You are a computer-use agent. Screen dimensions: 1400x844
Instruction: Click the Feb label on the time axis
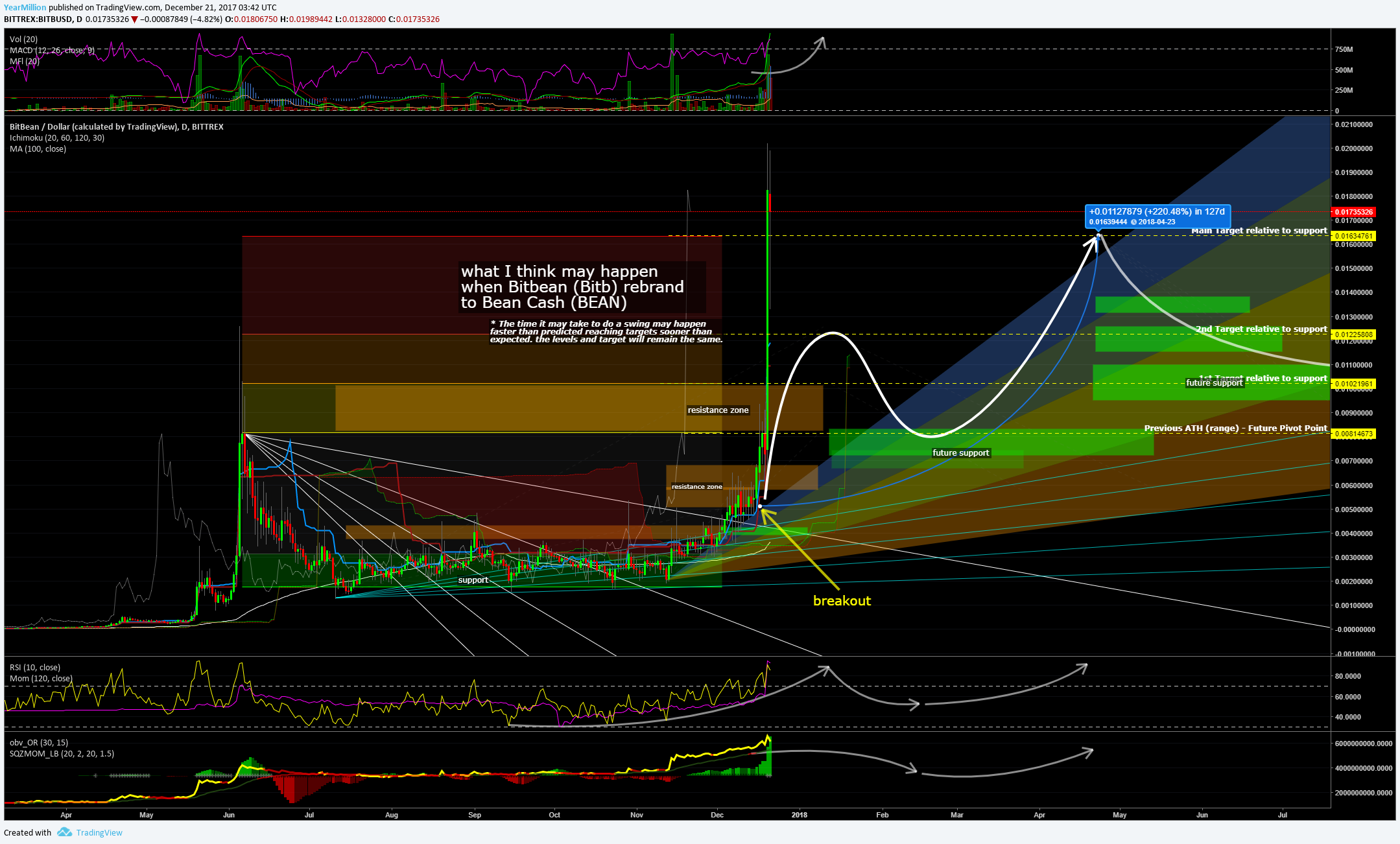point(883,815)
